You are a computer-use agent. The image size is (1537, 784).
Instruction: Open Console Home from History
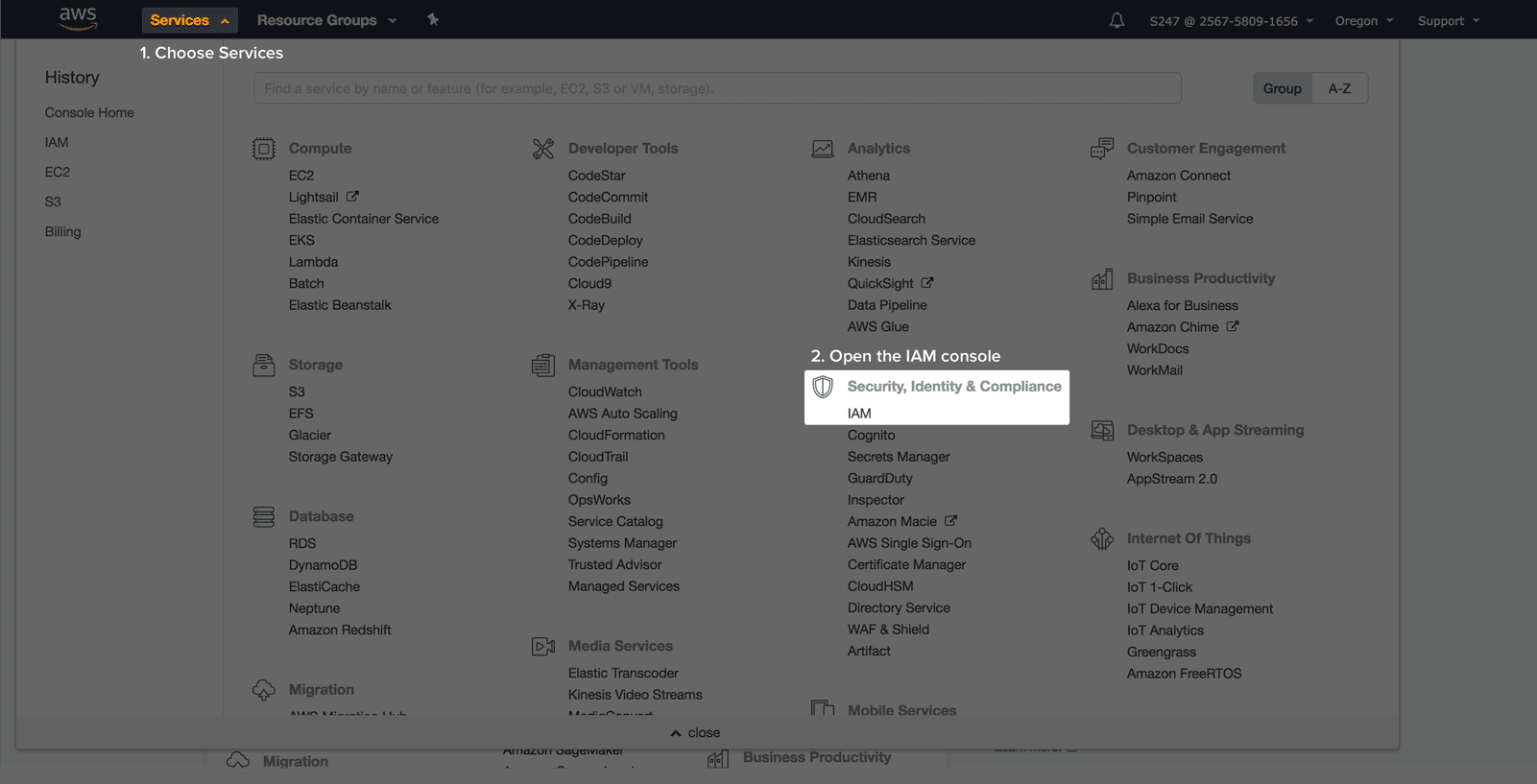[x=89, y=112]
